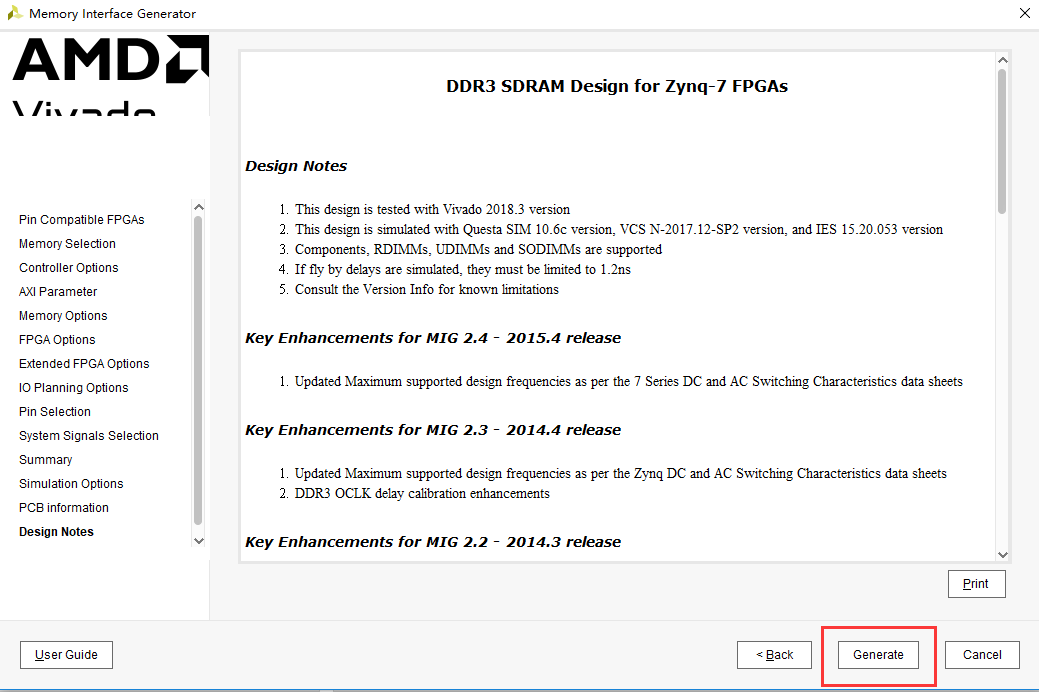Viewport: 1039px width, 692px height.
Task: Click the title 'DDR3 SDRAM Design for Zynq-7 FPGAs'
Action: (x=617, y=86)
